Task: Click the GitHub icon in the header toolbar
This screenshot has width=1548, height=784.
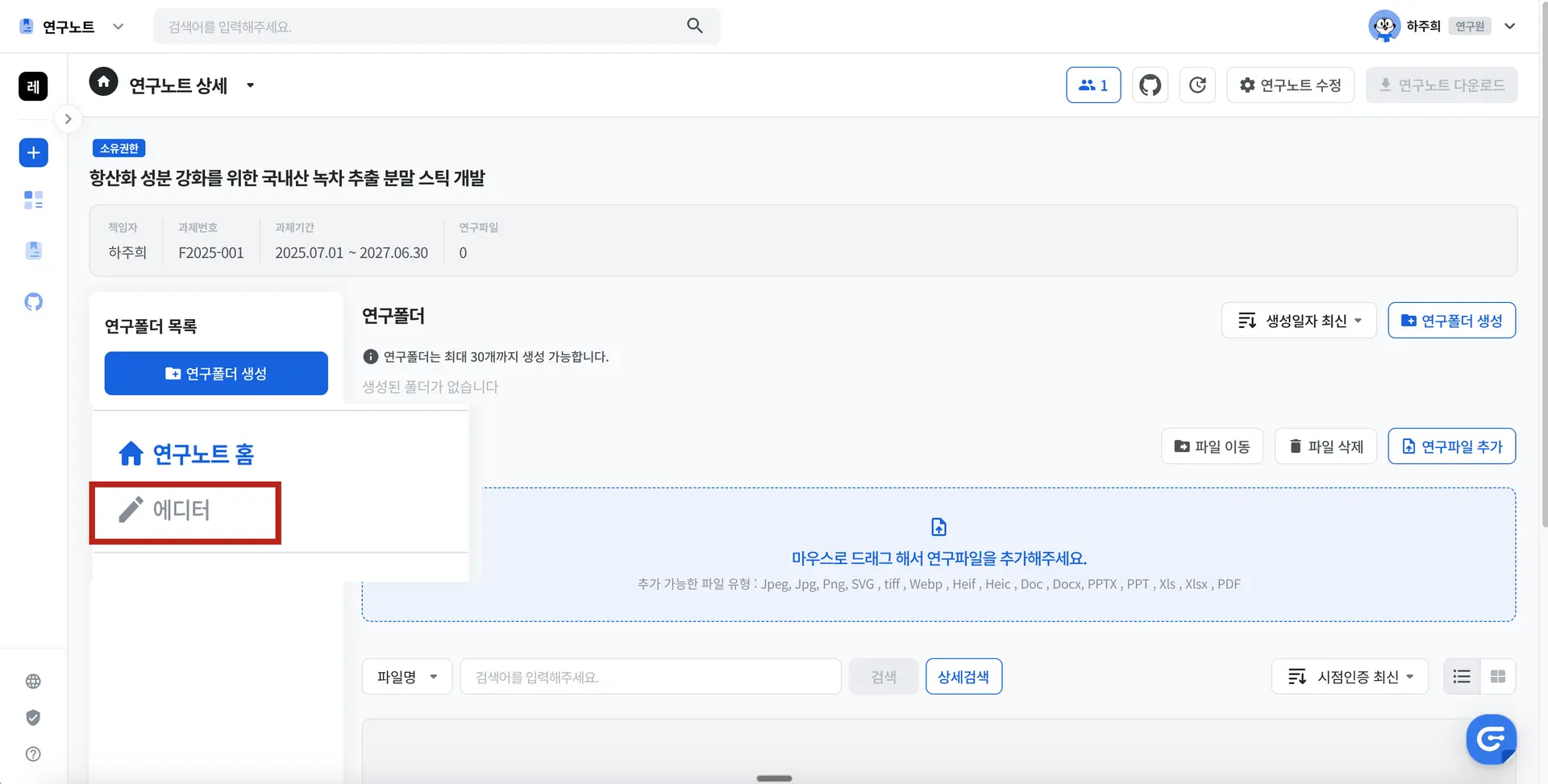Action: coord(1150,85)
